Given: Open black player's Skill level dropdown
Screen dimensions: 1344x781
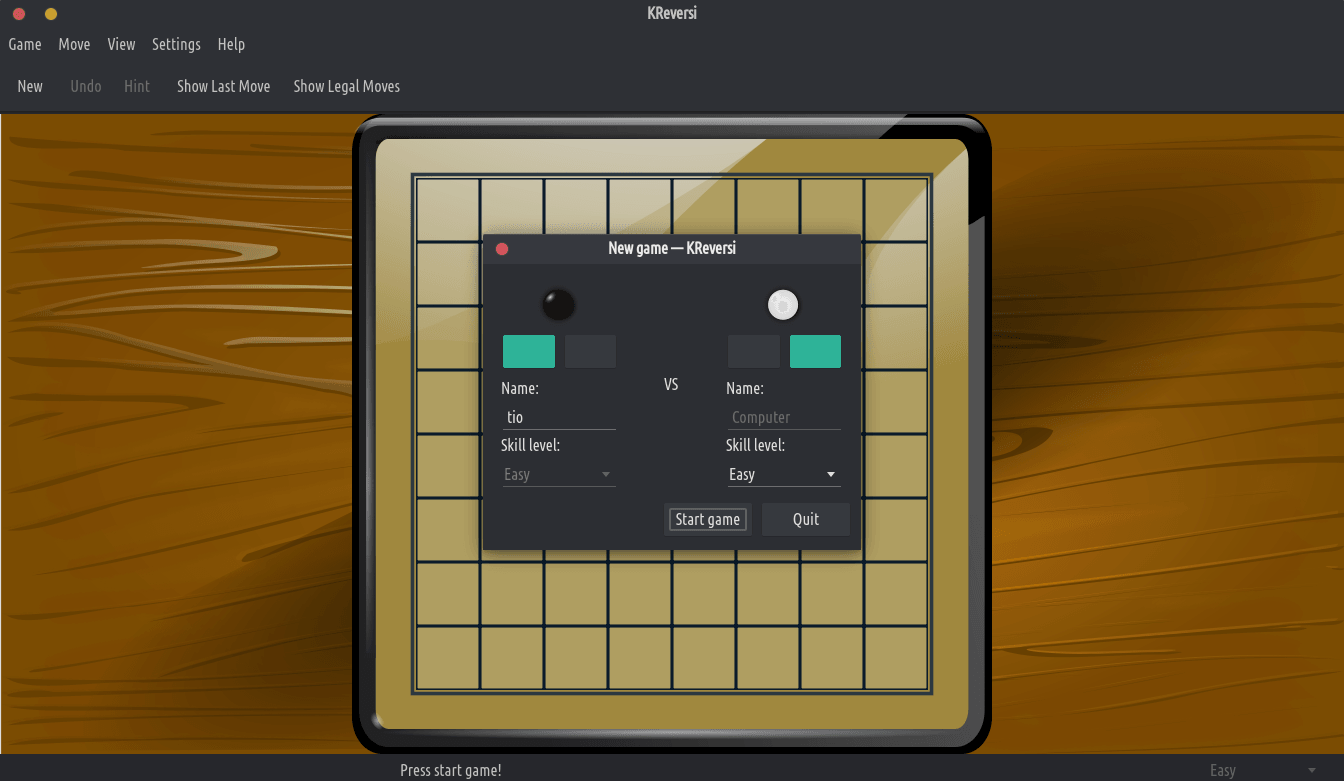Looking at the screenshot, I should coord(558,475).
